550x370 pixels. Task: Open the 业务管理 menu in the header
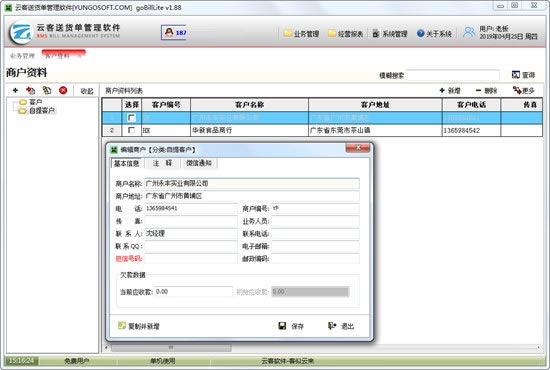(x=302, y=34)
